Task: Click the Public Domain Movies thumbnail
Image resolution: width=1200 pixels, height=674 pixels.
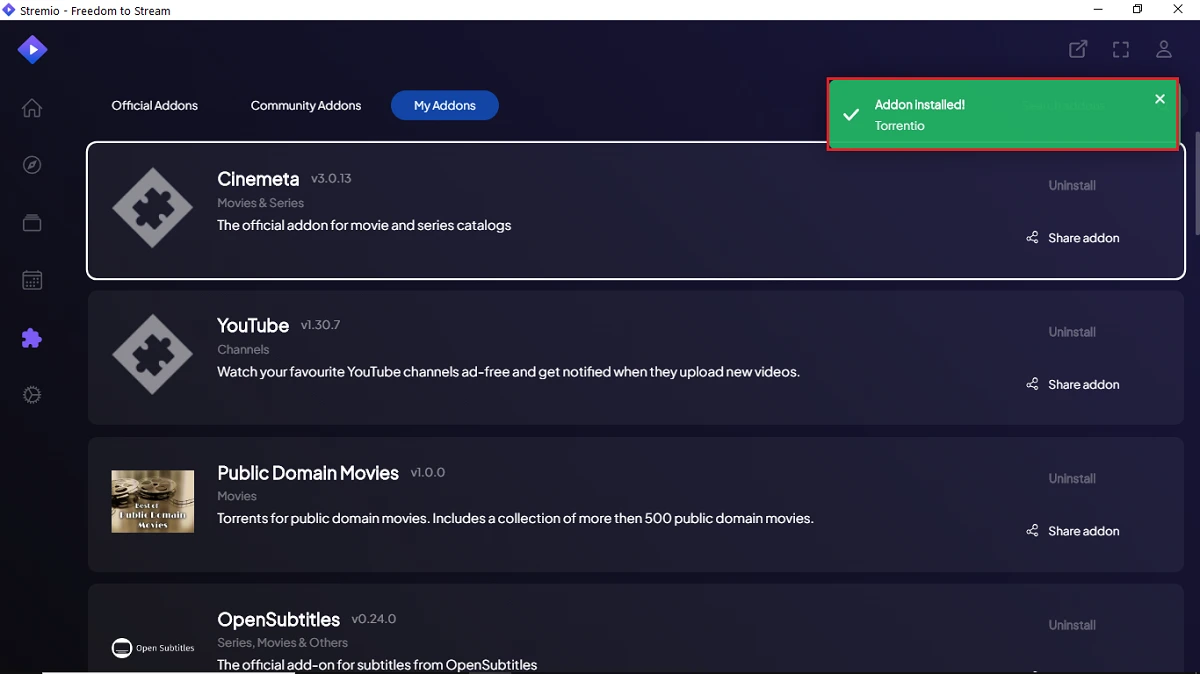Action: [153, 501]
